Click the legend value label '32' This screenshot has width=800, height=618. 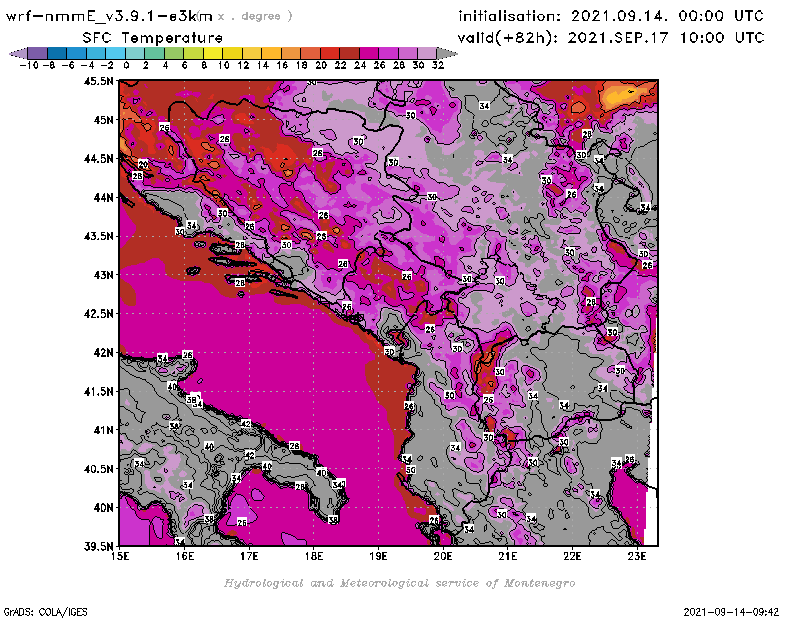[438, 65]
